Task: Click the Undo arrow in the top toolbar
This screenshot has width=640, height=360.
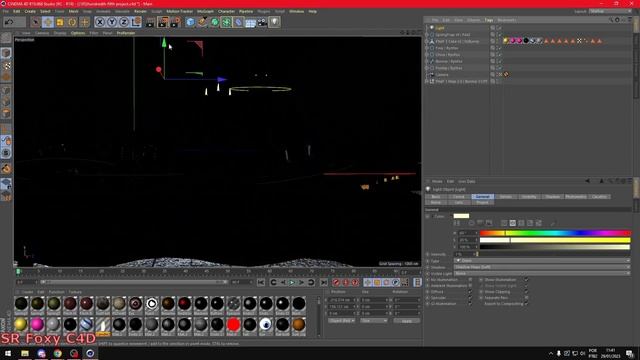Action: pos(9,22)
